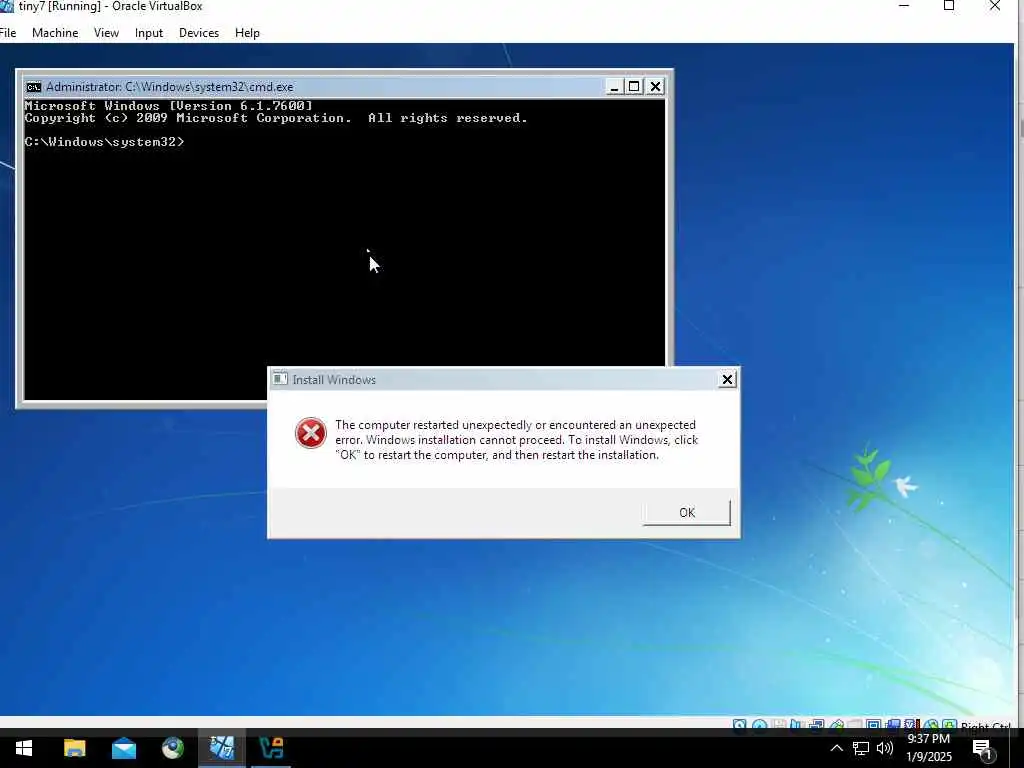Open the Input menu
The image size is (1024, 768).
coord(149,33)
